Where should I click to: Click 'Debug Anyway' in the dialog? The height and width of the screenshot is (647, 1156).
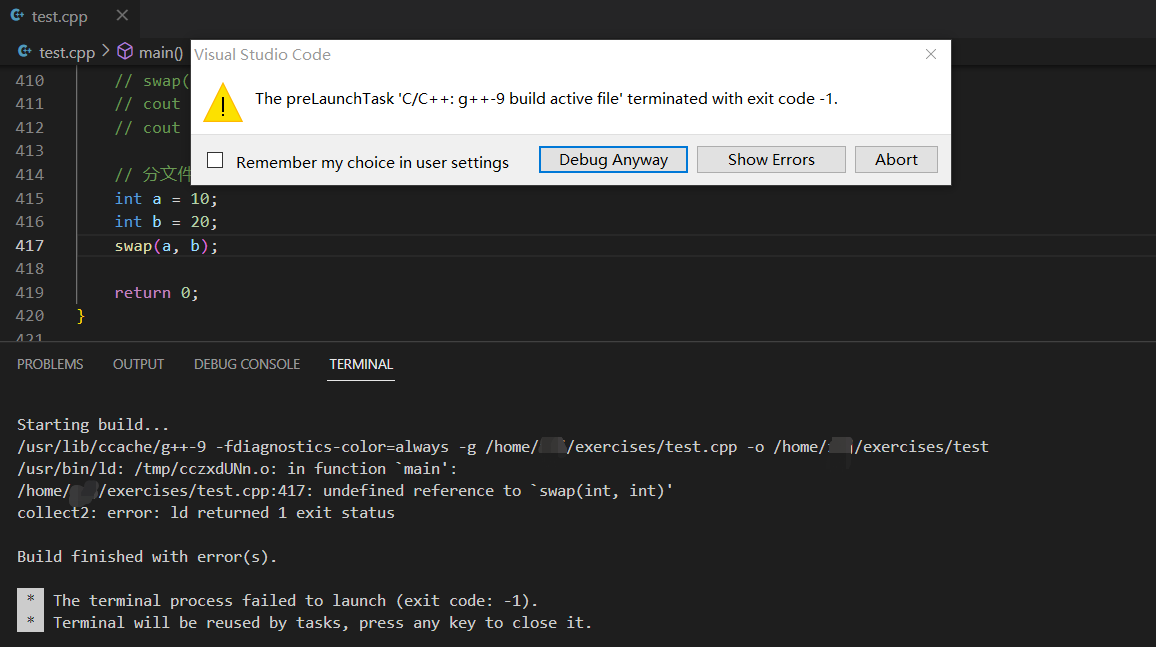[612, 158]
